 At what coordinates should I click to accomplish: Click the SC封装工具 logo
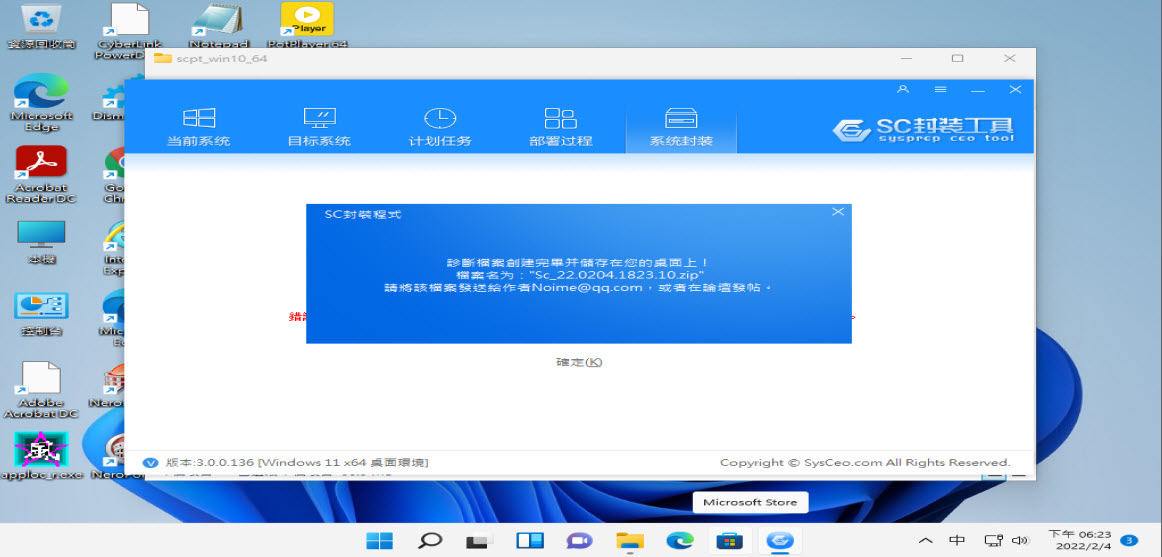[x=923, y=129]
